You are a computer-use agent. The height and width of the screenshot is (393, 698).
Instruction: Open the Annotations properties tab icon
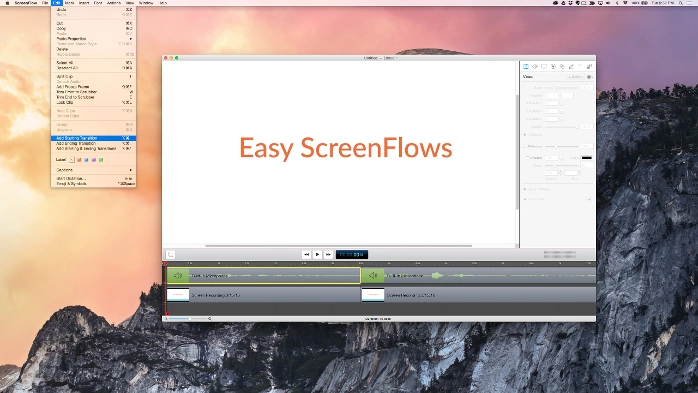(571, 66)
